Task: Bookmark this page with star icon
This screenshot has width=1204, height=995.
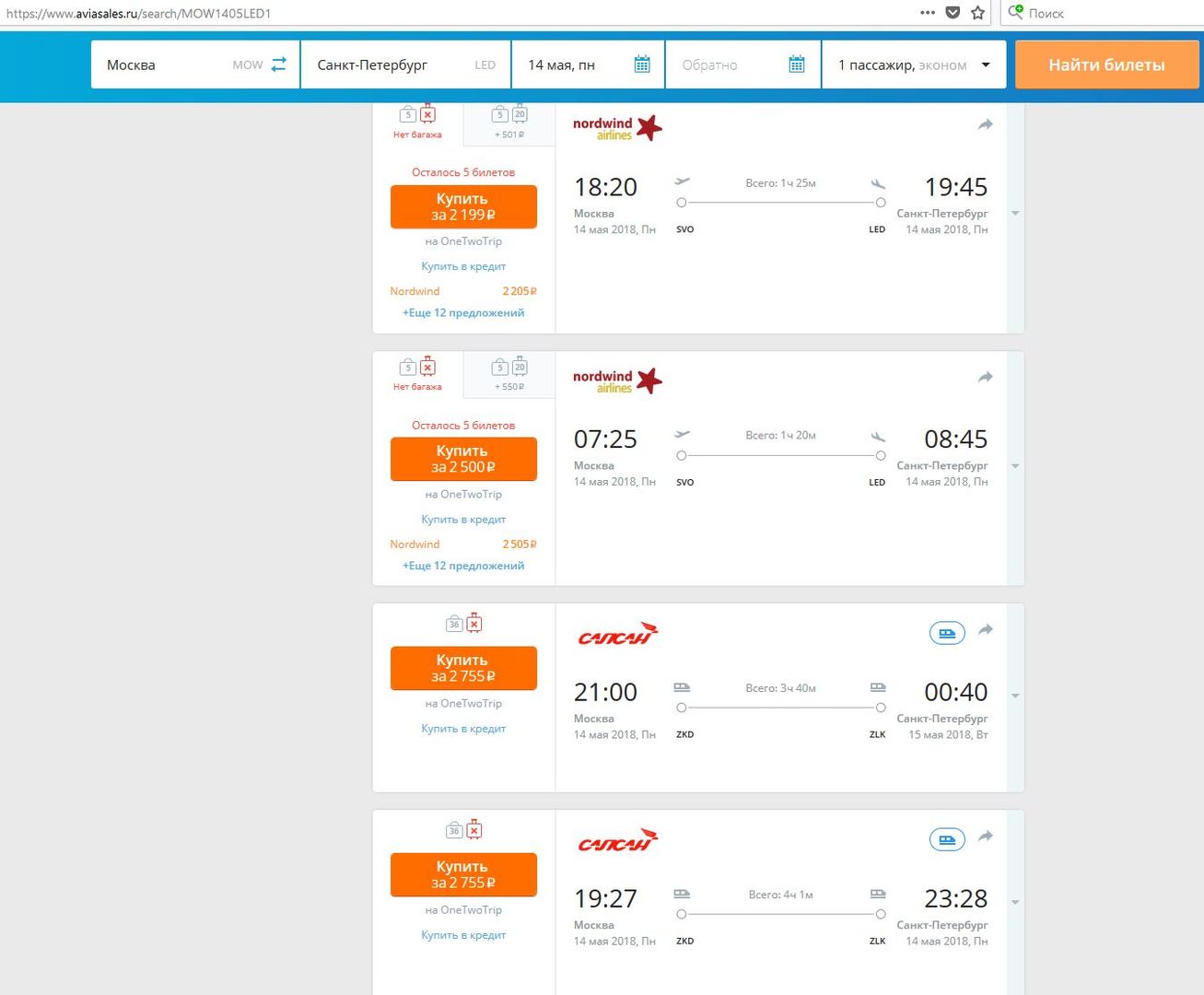Action: click(978, 13)
